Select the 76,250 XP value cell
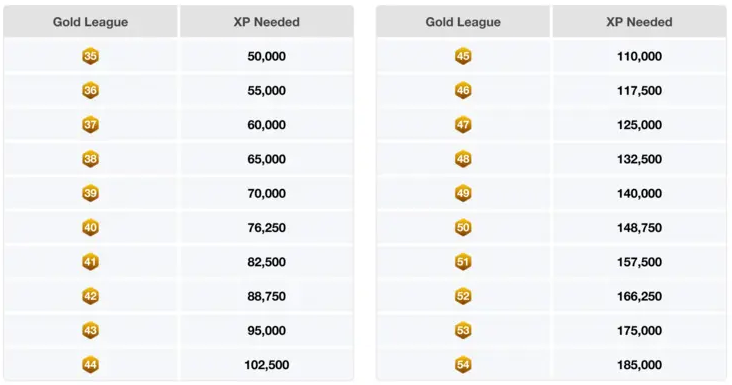The image size is (732, 385). point(267,227)
